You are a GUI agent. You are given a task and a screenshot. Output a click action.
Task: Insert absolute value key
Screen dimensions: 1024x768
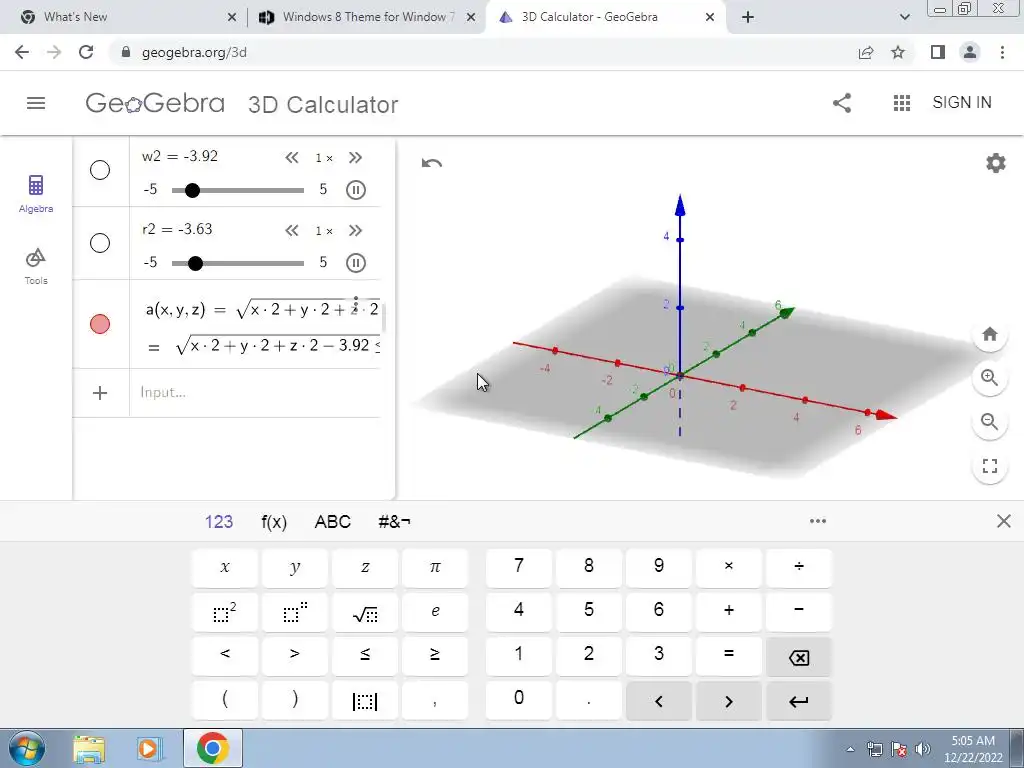(365, 700)
